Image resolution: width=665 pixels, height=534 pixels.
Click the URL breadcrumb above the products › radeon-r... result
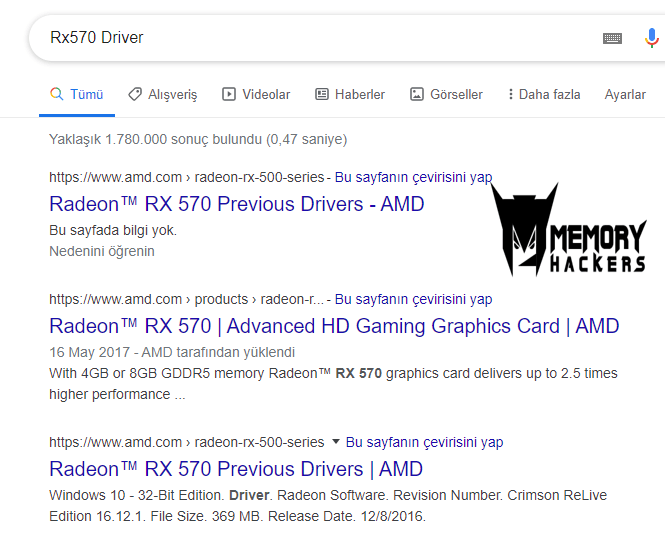(187, 299)
